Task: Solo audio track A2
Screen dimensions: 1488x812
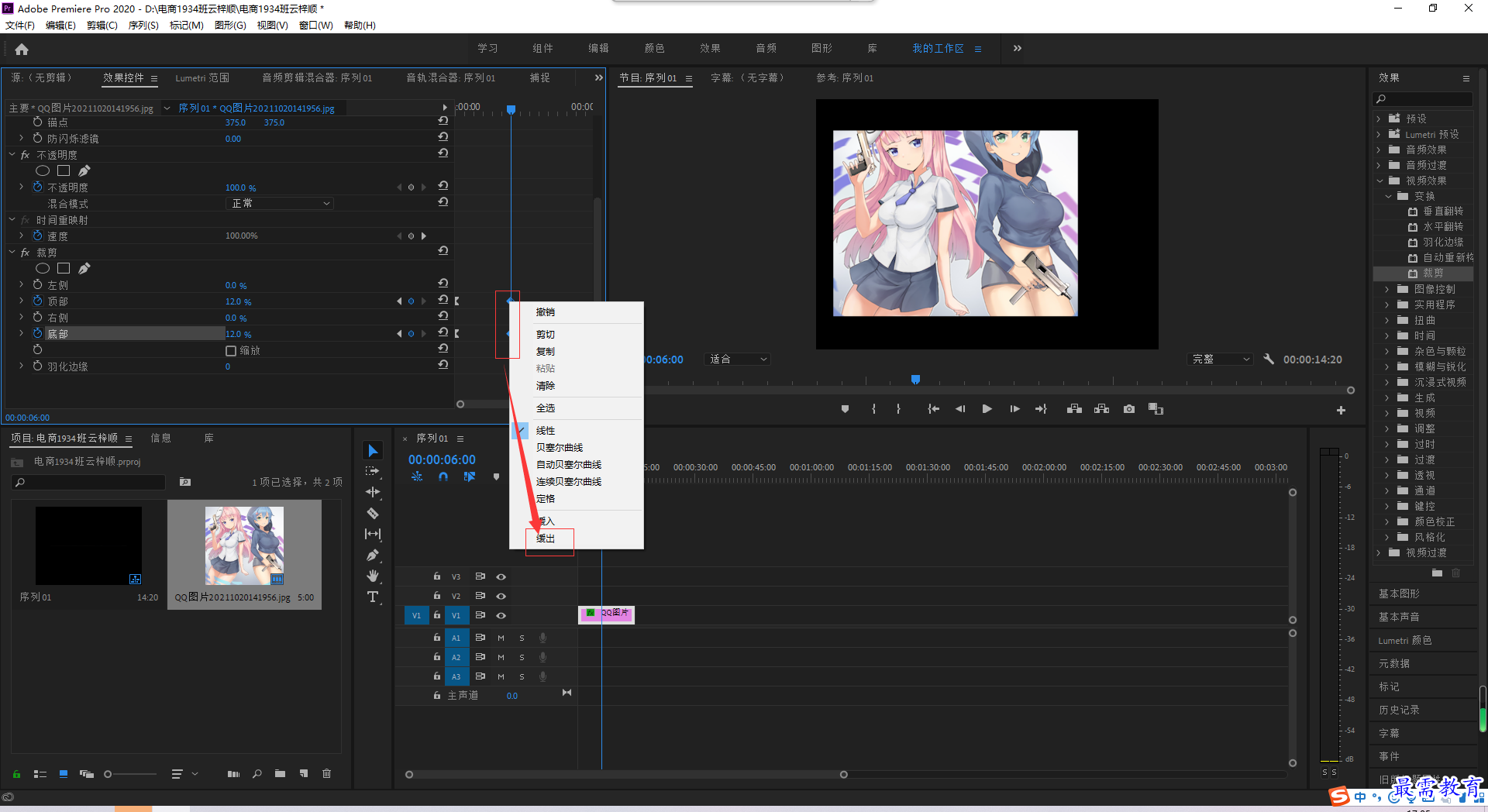Action: pos(522,657)
